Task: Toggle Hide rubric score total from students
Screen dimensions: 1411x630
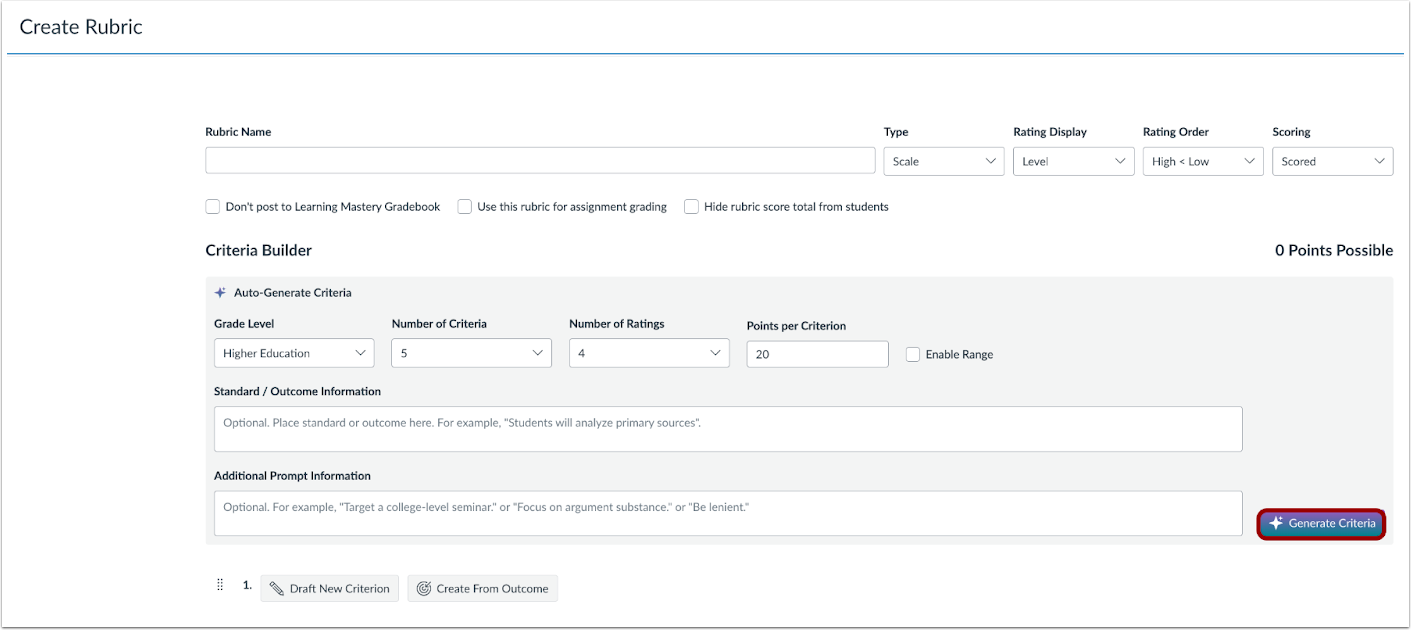Action: pyautogui.click(x=691, y=207)
